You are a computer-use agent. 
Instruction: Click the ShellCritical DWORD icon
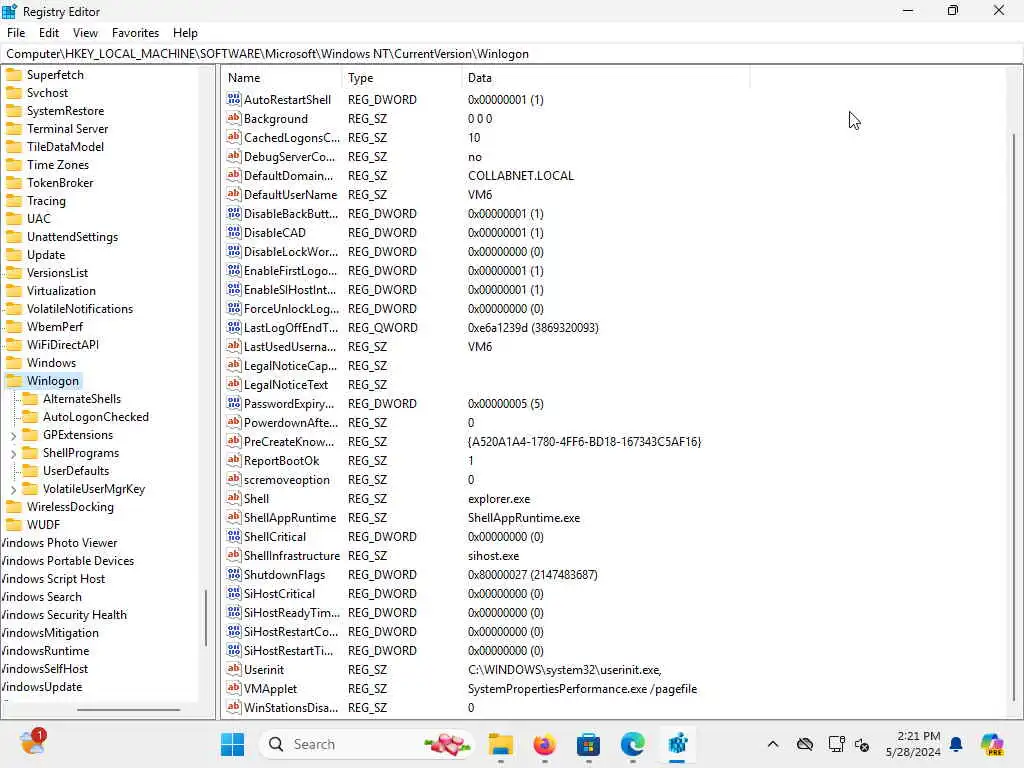[234, 536]
